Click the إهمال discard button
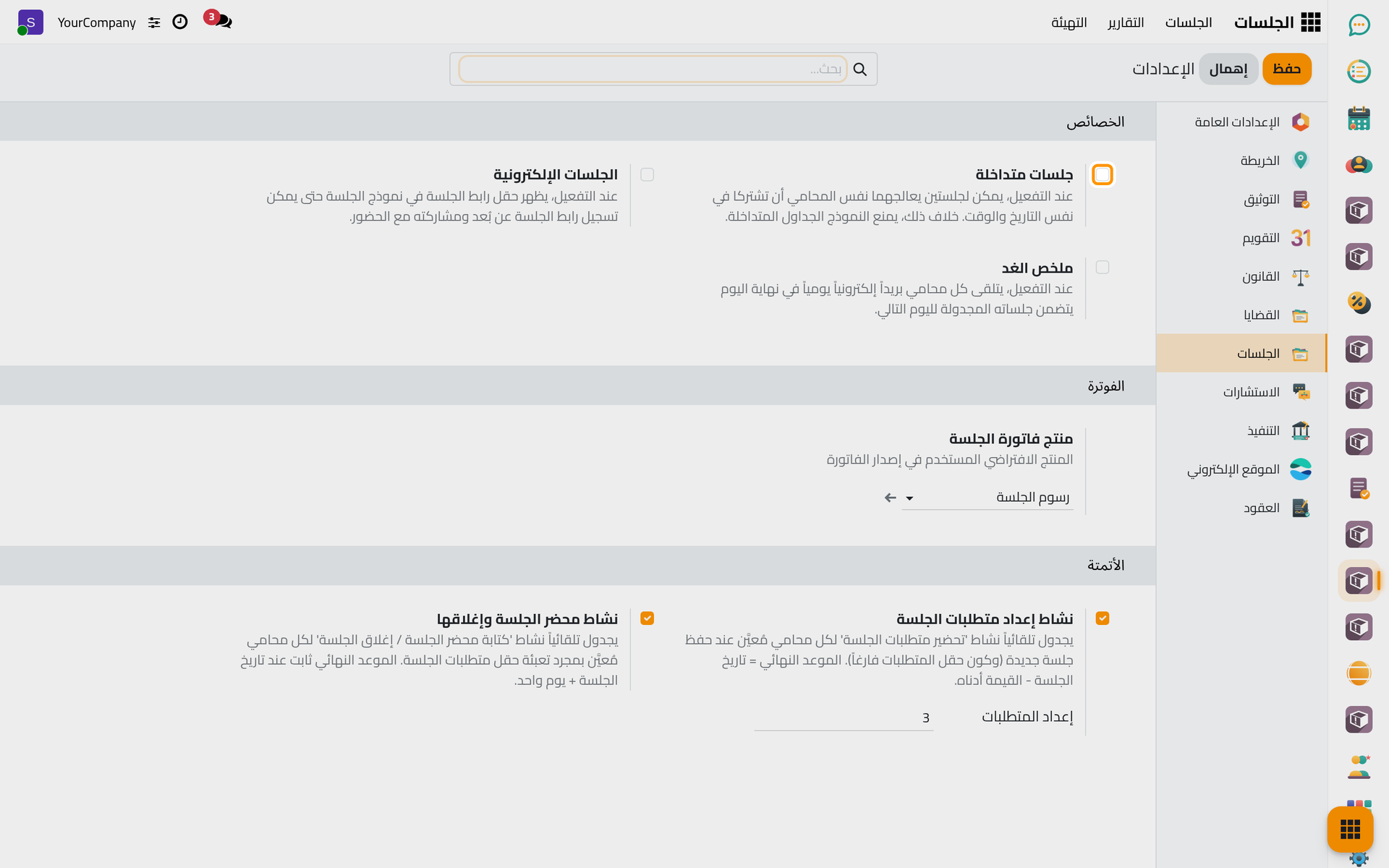 coord(1228,69)
